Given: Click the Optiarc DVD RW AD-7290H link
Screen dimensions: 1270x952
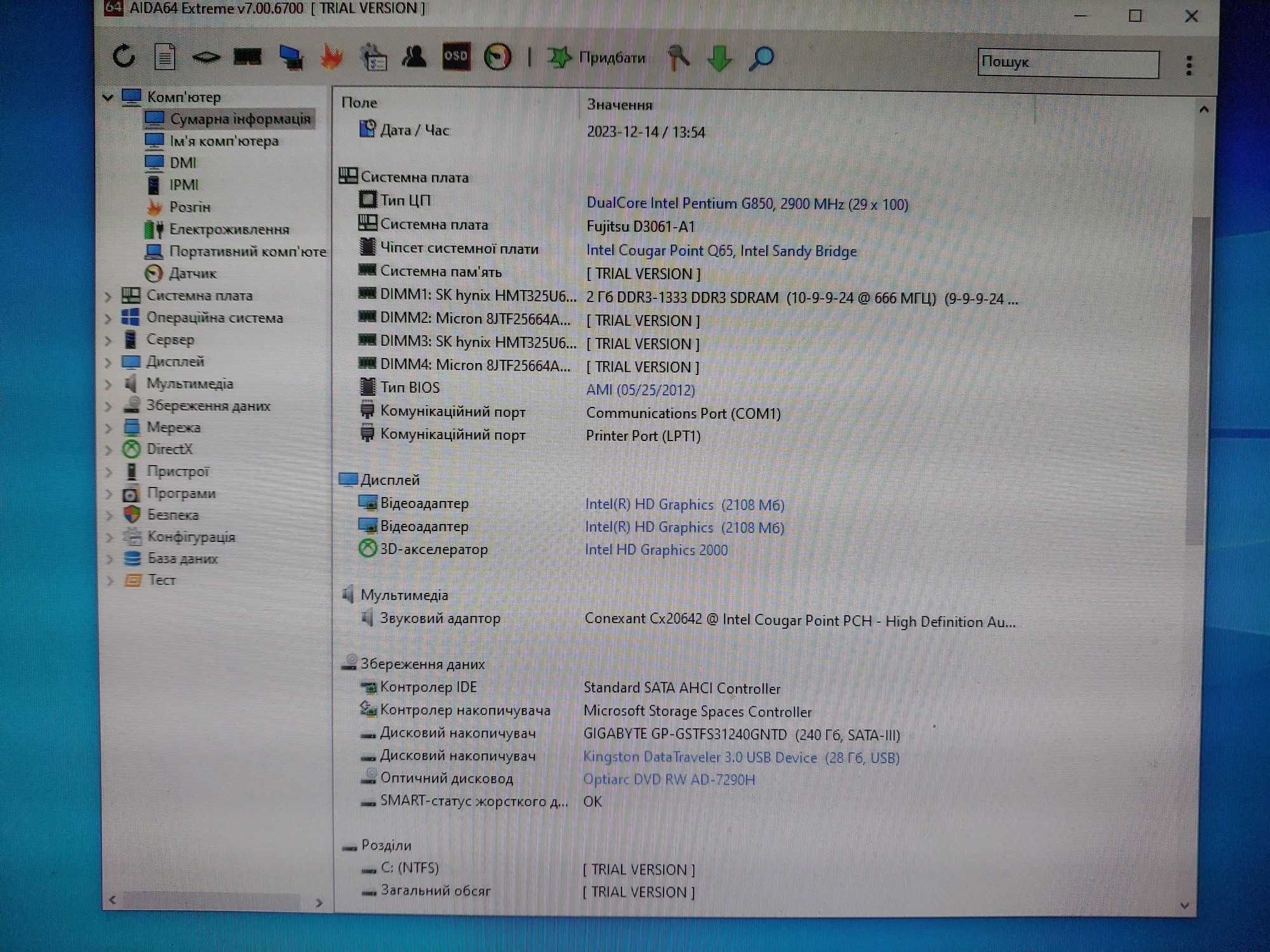Looking at the screenshot, I should click(x=669, y=779).
